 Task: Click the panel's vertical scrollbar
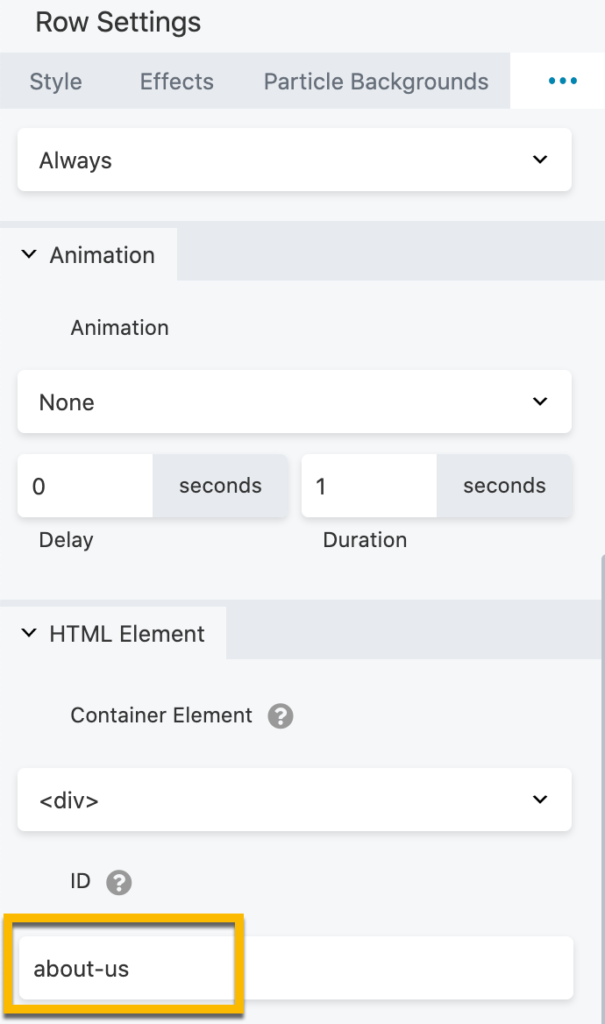point(599,780)
